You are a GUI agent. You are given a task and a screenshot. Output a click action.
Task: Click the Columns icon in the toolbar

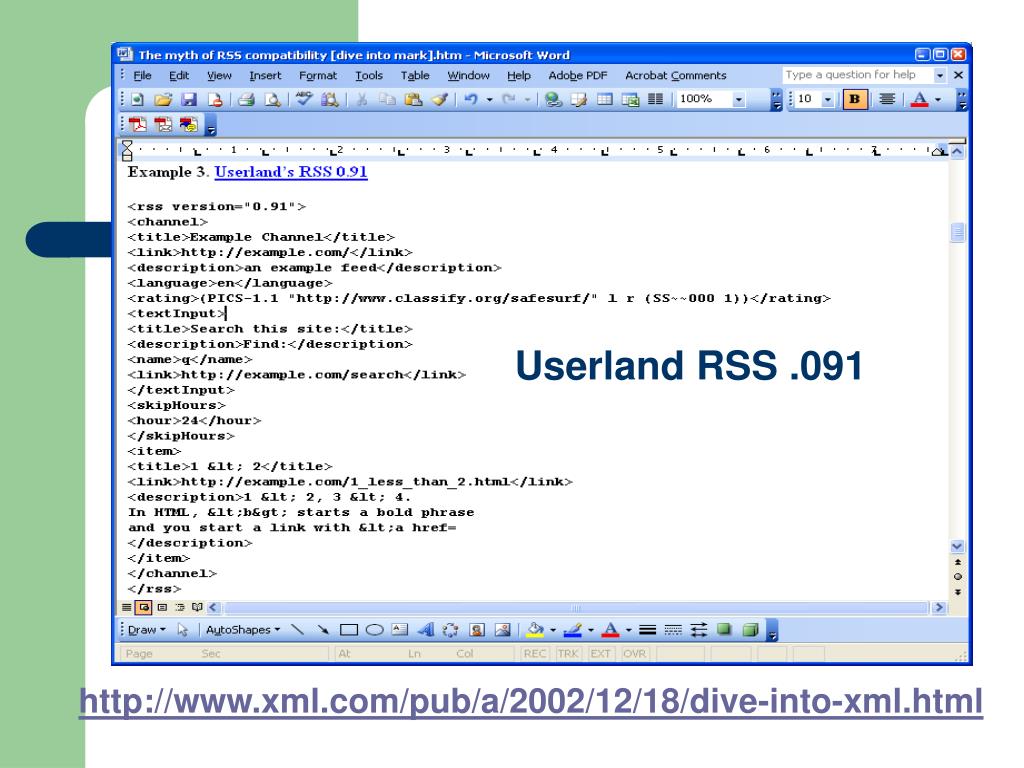click(655, 99)
